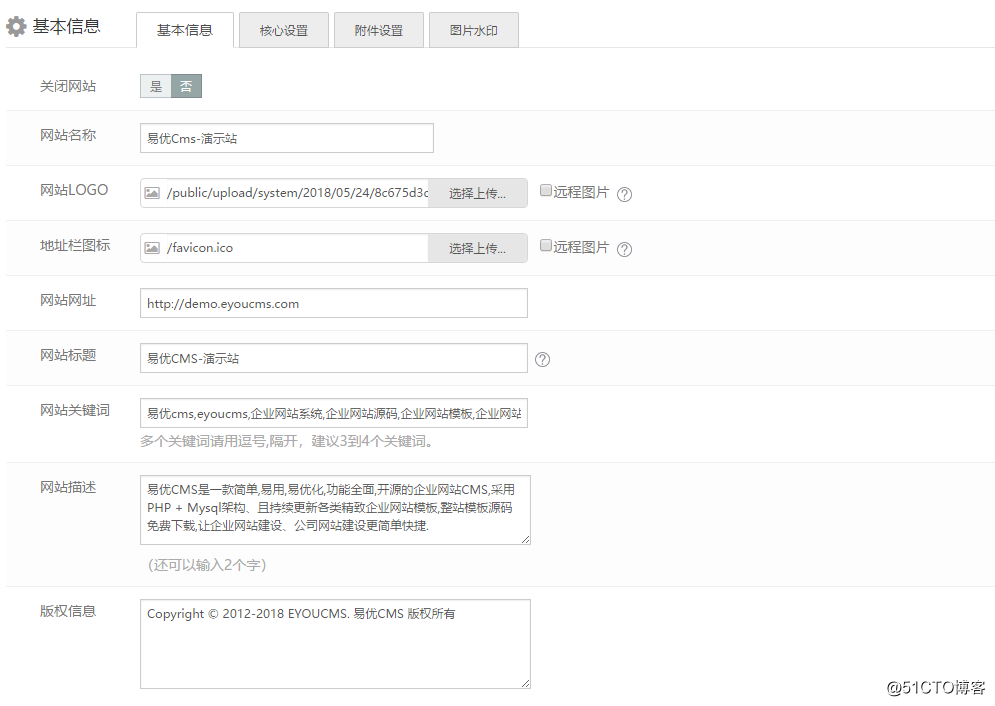
Task: Click resize handle of 版权信息 textarea
Action: coord(525,683)
